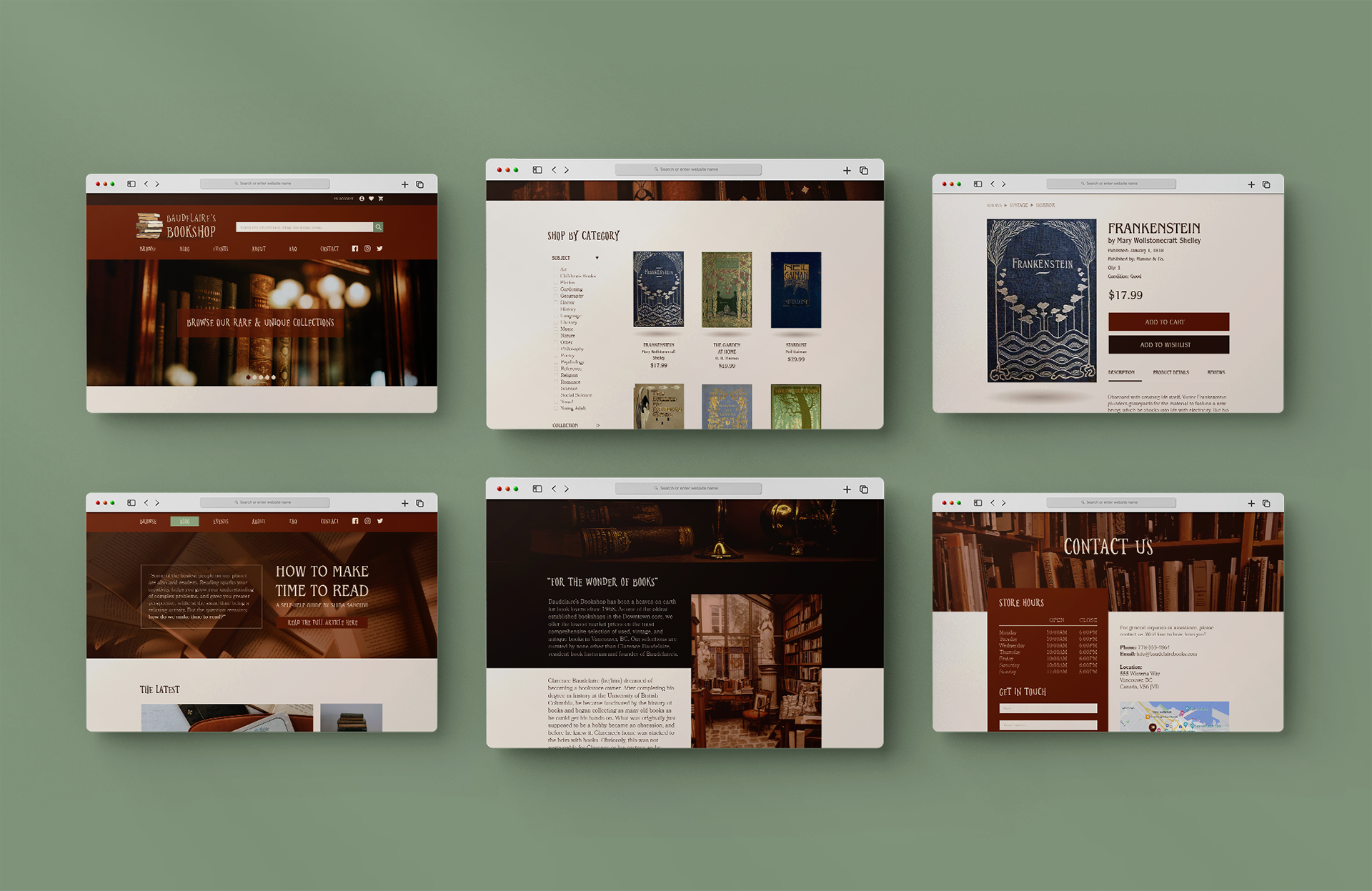Open Instagram icon in blog page navigation

pos(367,521)
